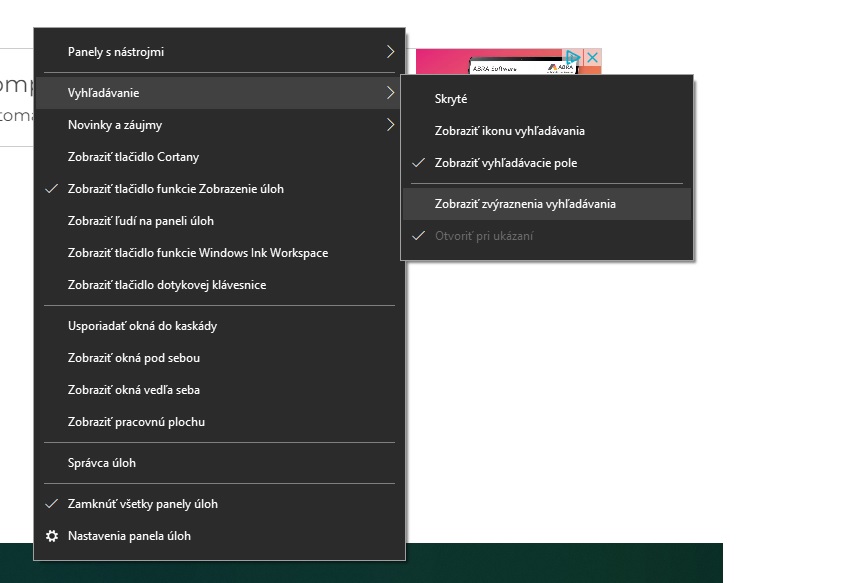This screenshot has height=583, width=865.
Task: Open Správca úloh
Action: click(220, 463)
